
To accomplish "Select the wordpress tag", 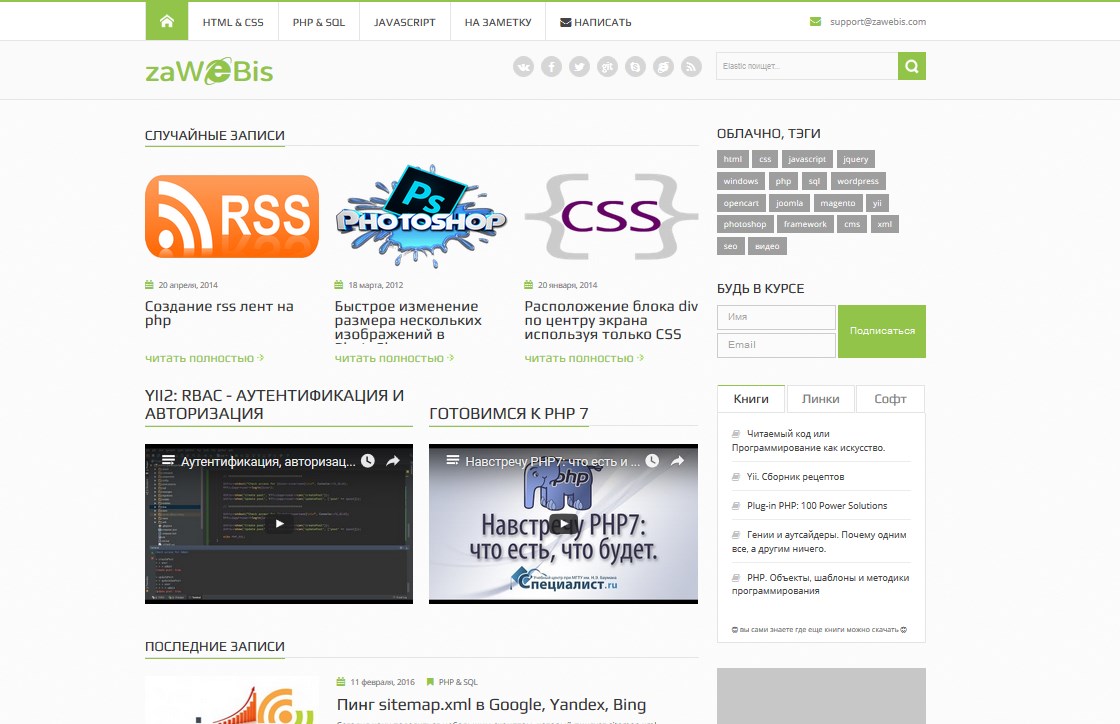I will pos(857,181).
